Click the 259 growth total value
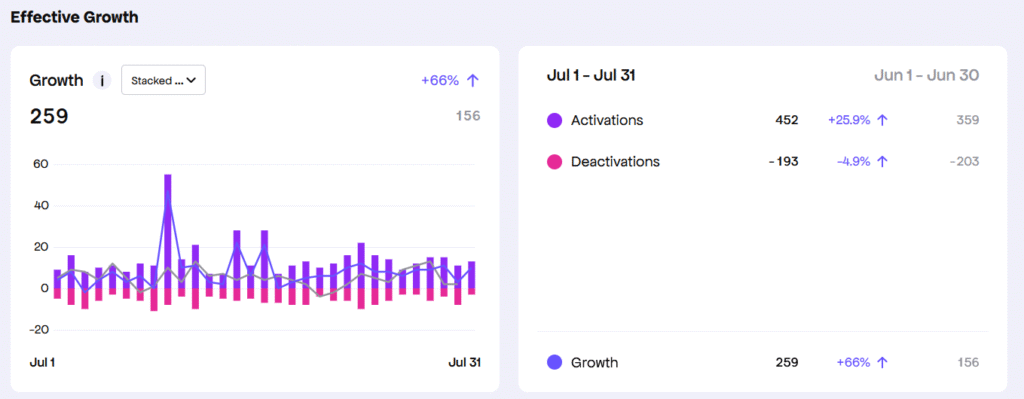 tap(49, 117)
